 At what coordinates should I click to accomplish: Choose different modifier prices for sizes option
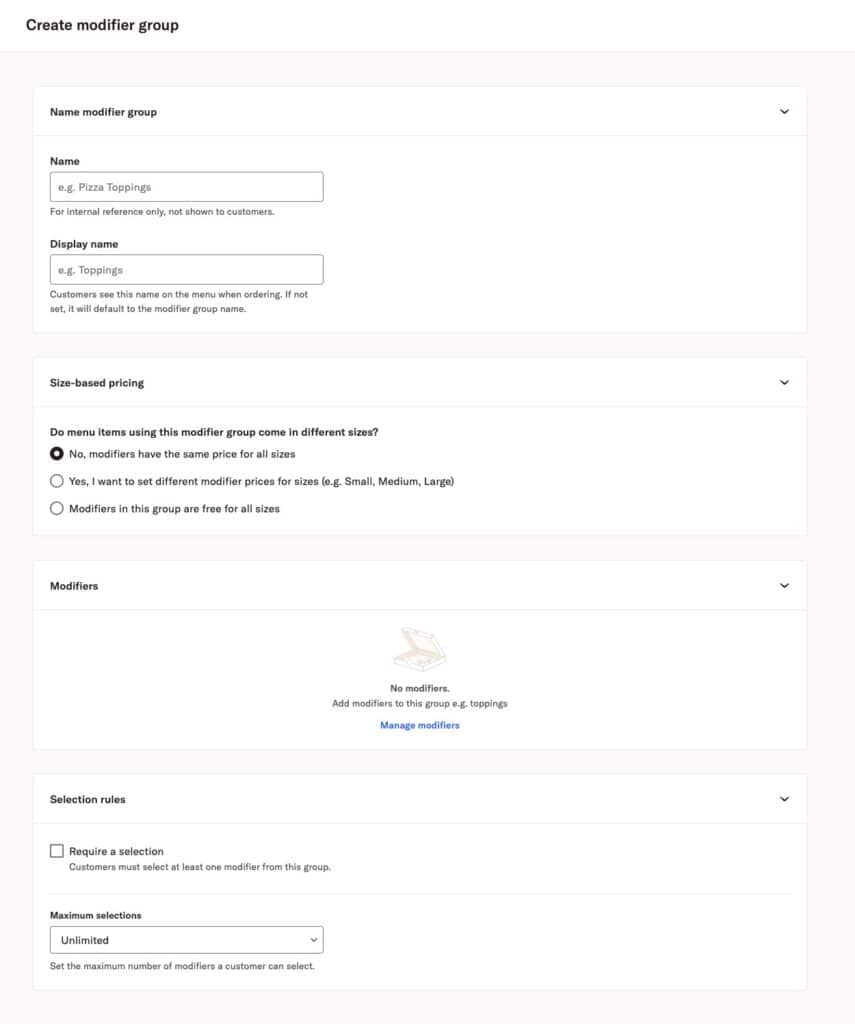(57, 480)
